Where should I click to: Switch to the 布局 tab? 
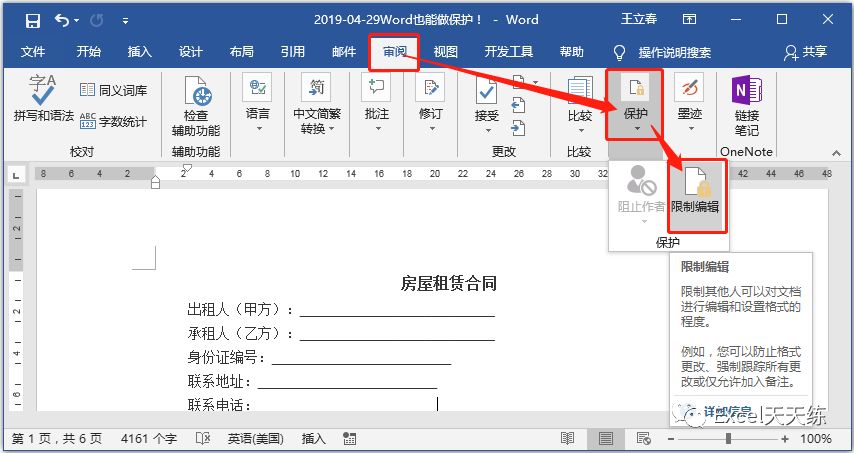tap(242, 52)
